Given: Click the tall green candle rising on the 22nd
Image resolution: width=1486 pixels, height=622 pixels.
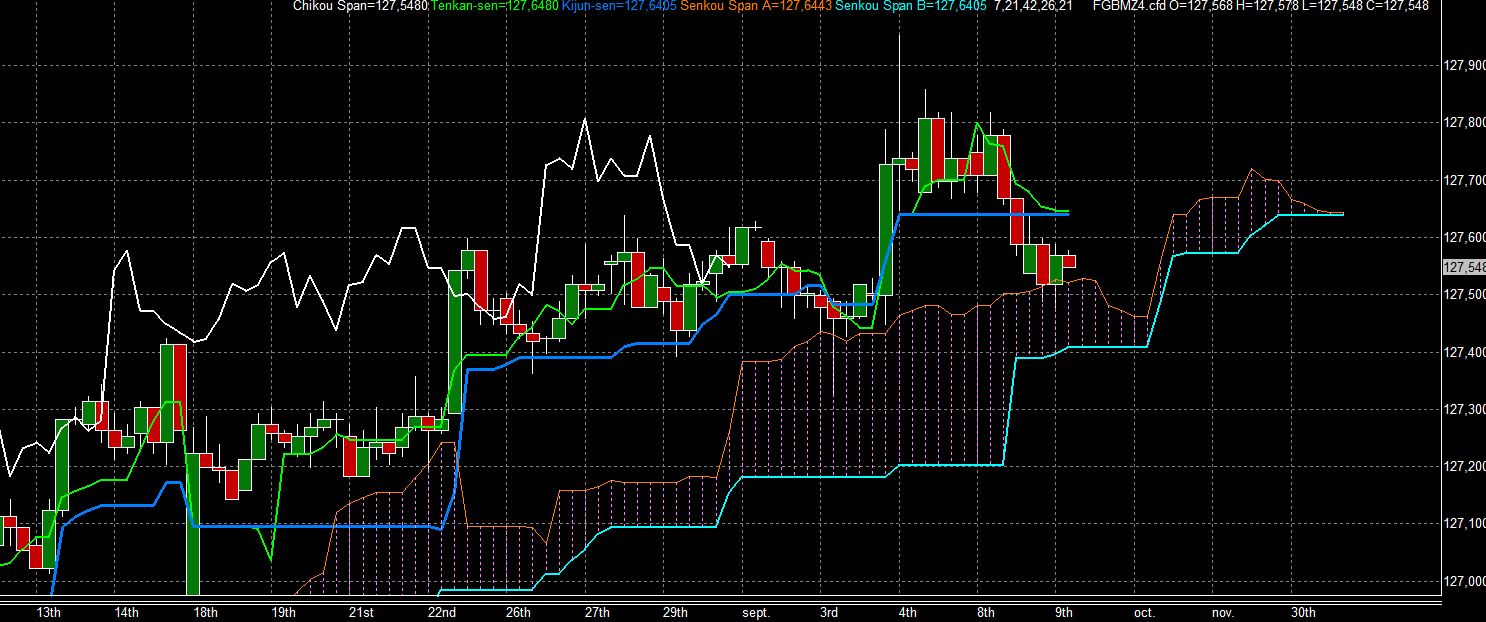Looking at the screenshot, I should click(455, 341).
